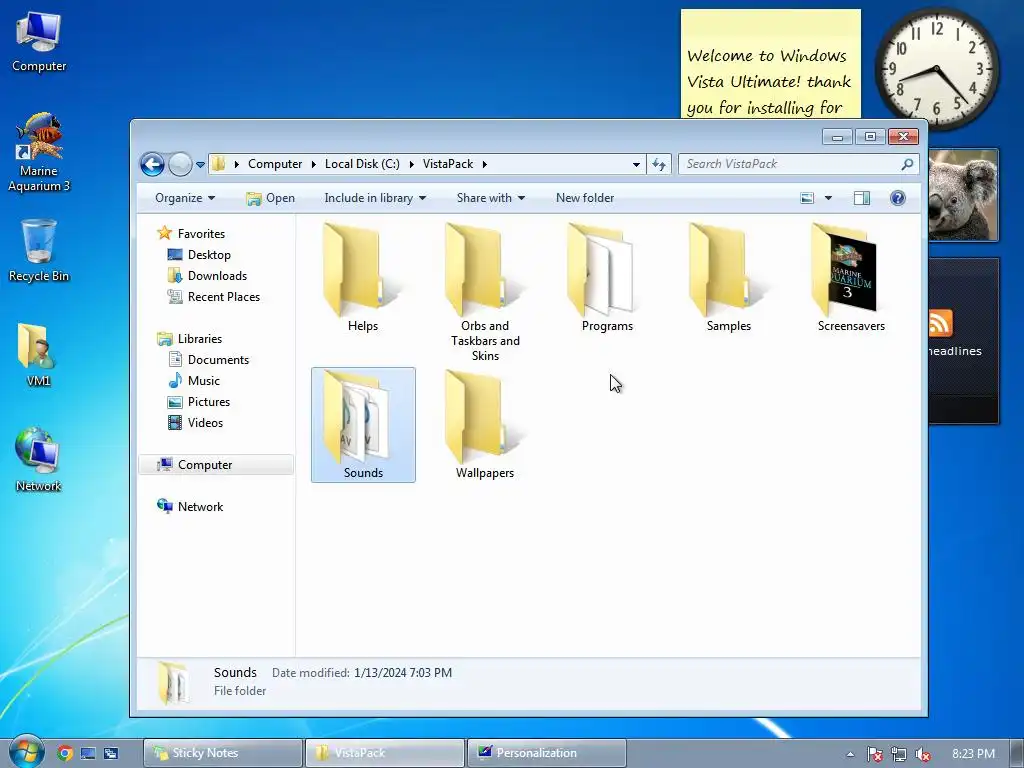Launch Chrome from the taskbar
1024x768 pixels.
(65, 753)
